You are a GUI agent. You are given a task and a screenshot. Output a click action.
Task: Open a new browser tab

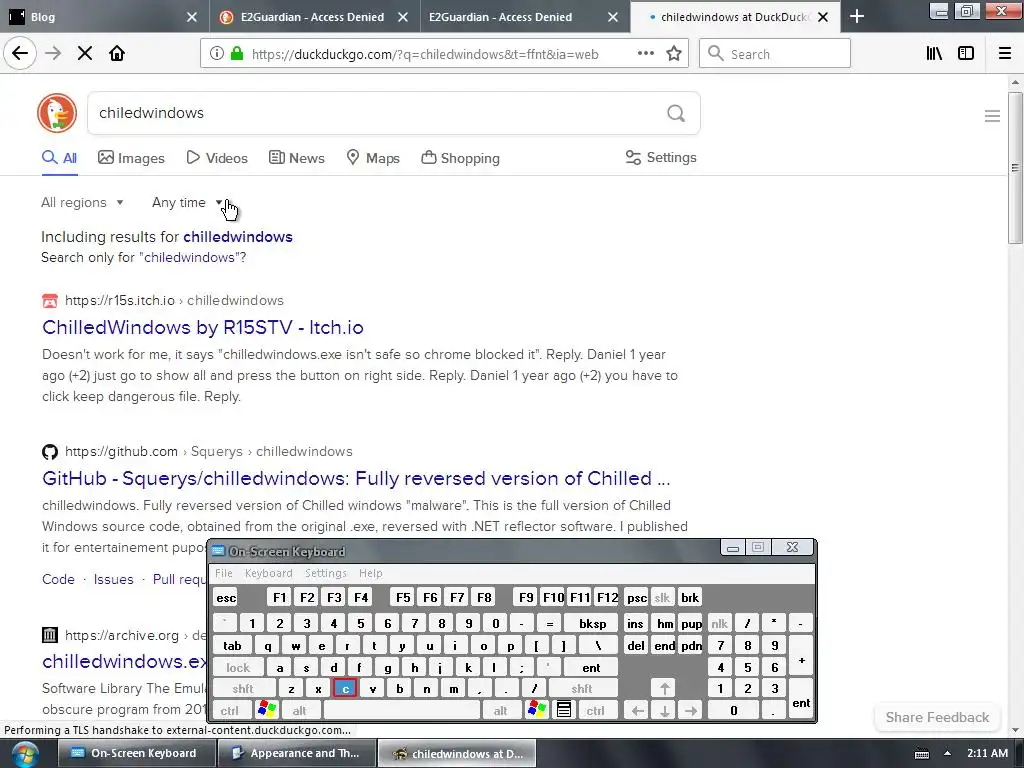[x=857, y=17]
